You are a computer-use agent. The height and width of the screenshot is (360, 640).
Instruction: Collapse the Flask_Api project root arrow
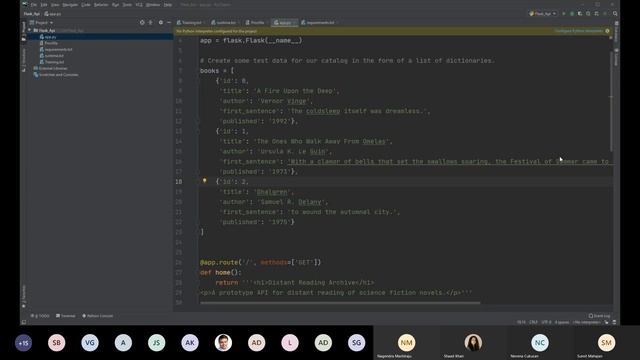29,30
